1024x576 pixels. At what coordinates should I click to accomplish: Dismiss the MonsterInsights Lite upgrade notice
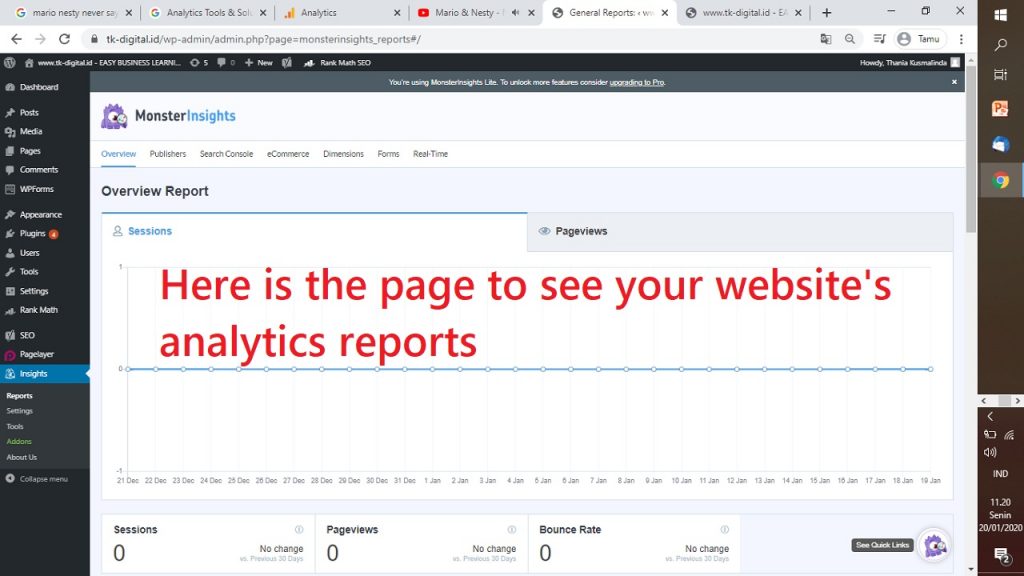pos(954,82)
